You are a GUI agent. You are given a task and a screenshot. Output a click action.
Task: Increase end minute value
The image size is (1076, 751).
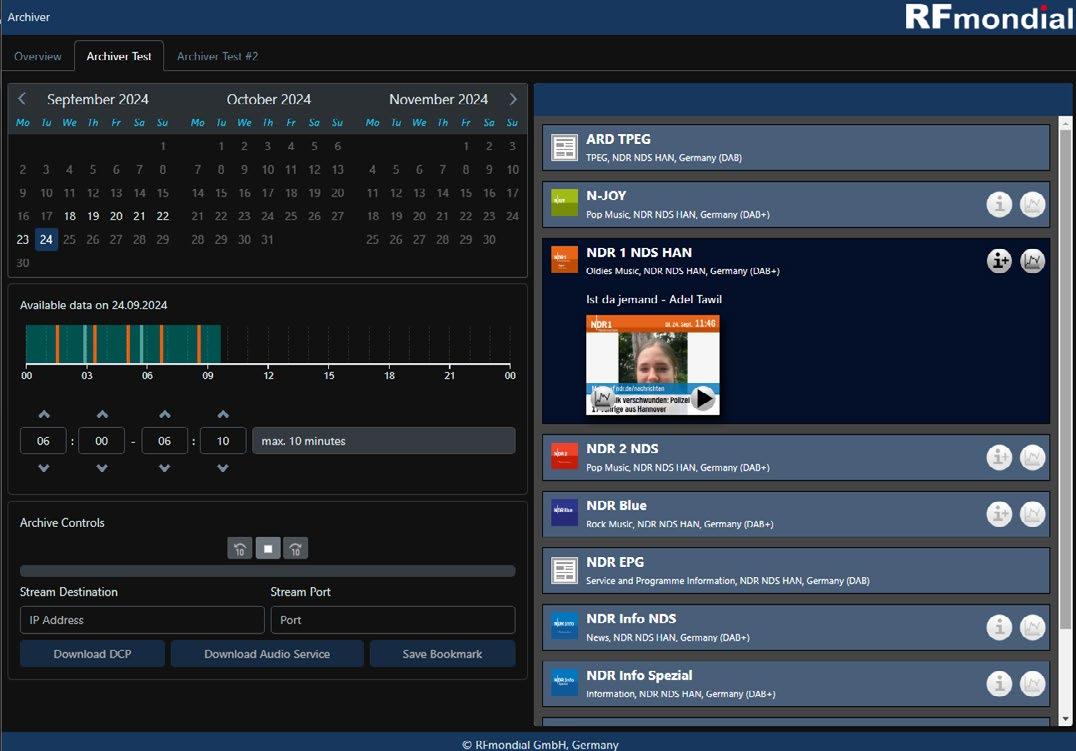223,414
